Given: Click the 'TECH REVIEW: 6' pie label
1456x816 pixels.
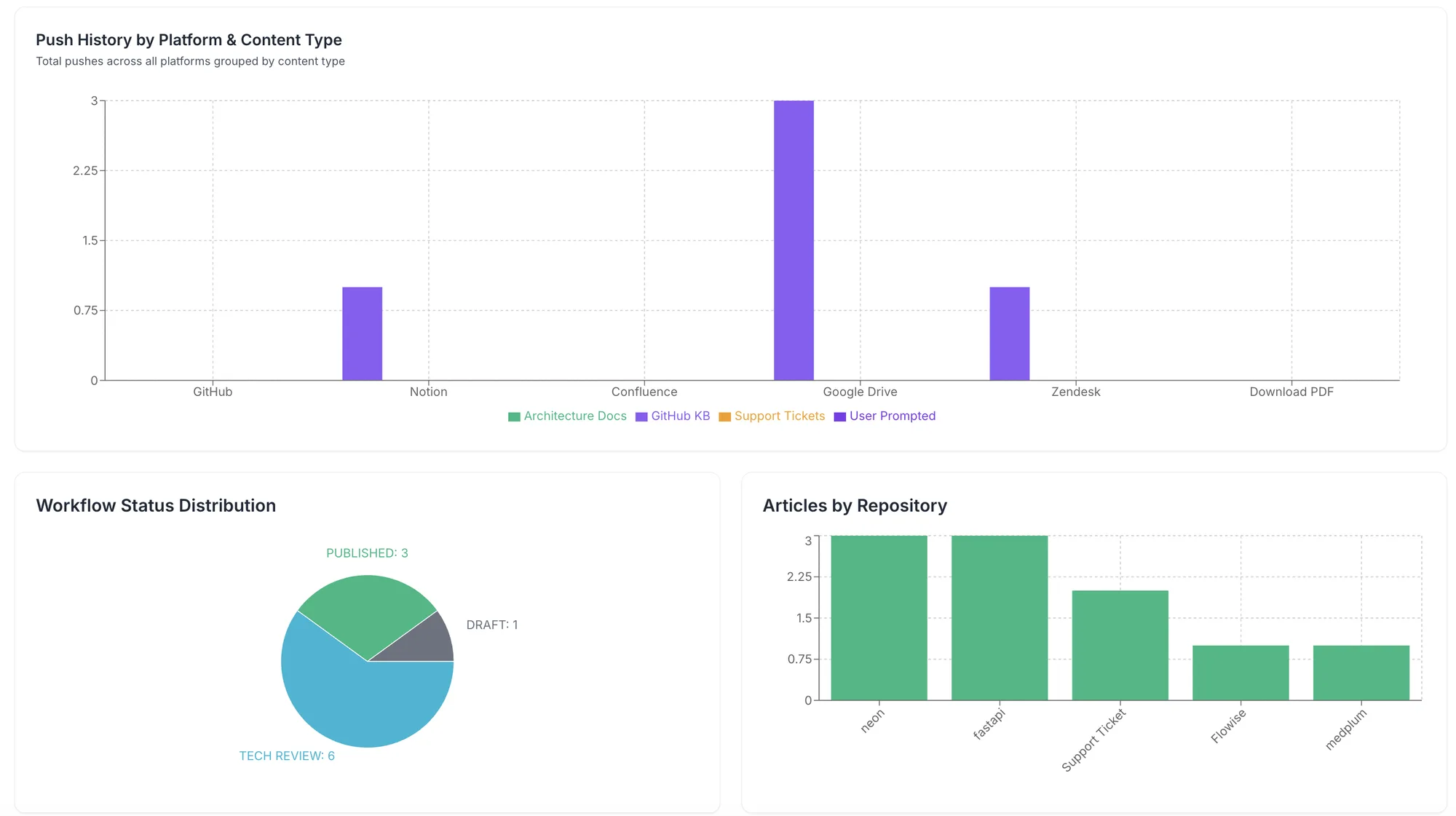Looking at the screenshot, I should click(x=287, y=756).
